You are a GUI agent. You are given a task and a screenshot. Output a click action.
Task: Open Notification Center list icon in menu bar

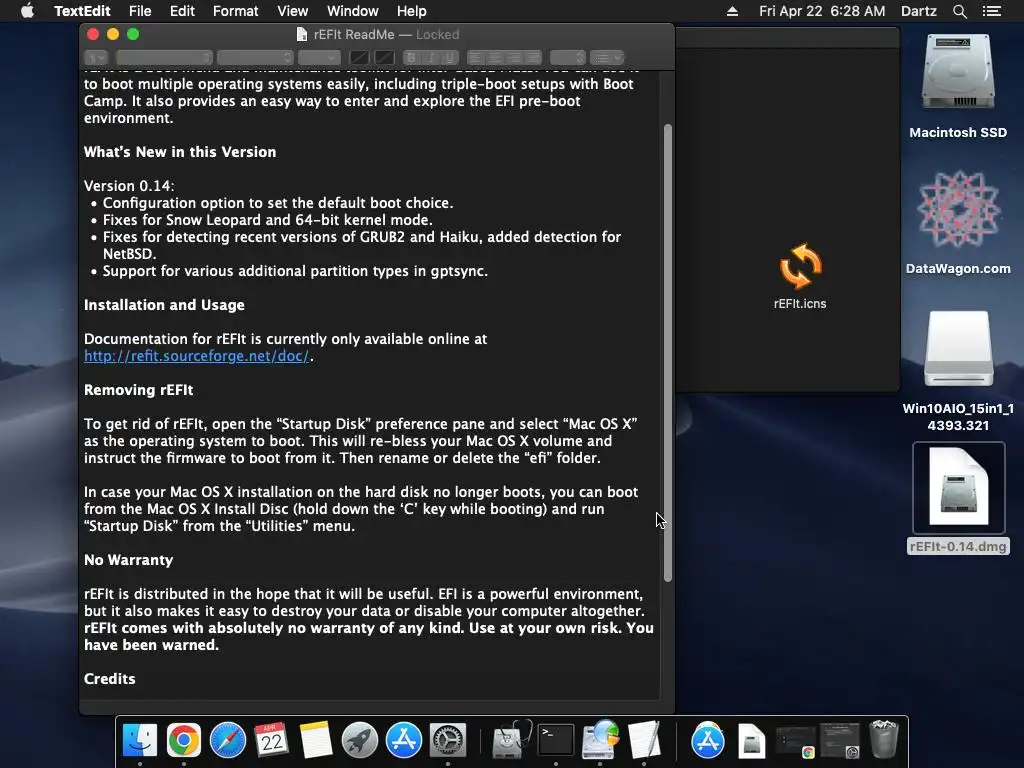tap(992, 11)
